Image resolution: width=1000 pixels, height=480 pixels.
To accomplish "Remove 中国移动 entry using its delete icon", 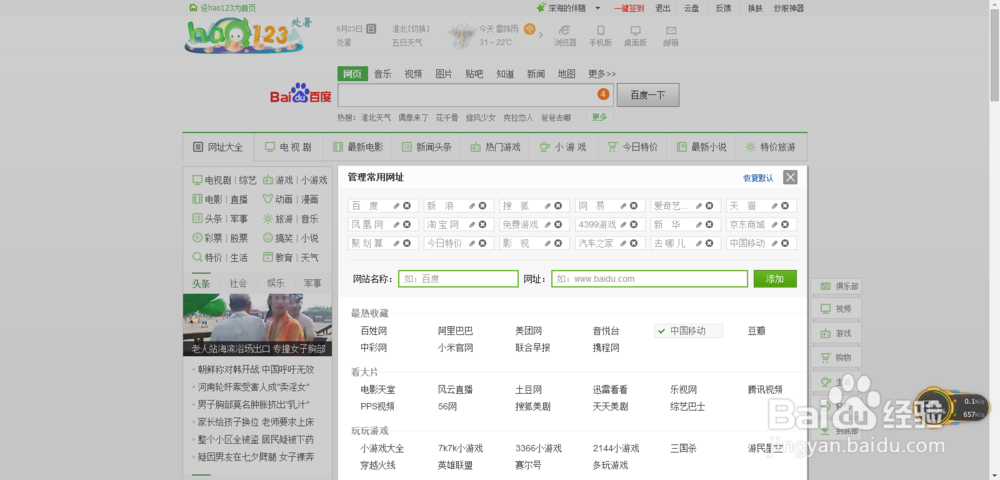I will [785, 243].
